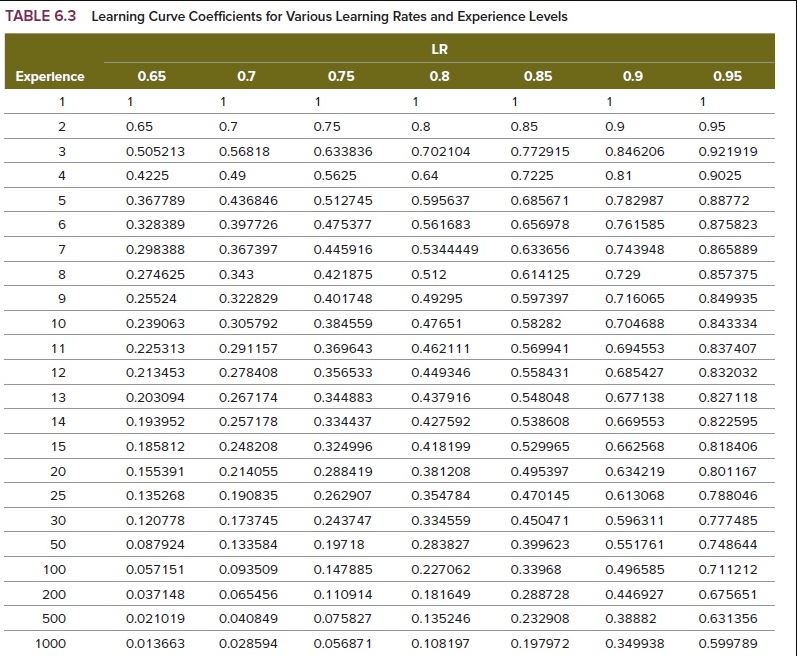Select the 0.9 learning rate column header

pos(633,76)
